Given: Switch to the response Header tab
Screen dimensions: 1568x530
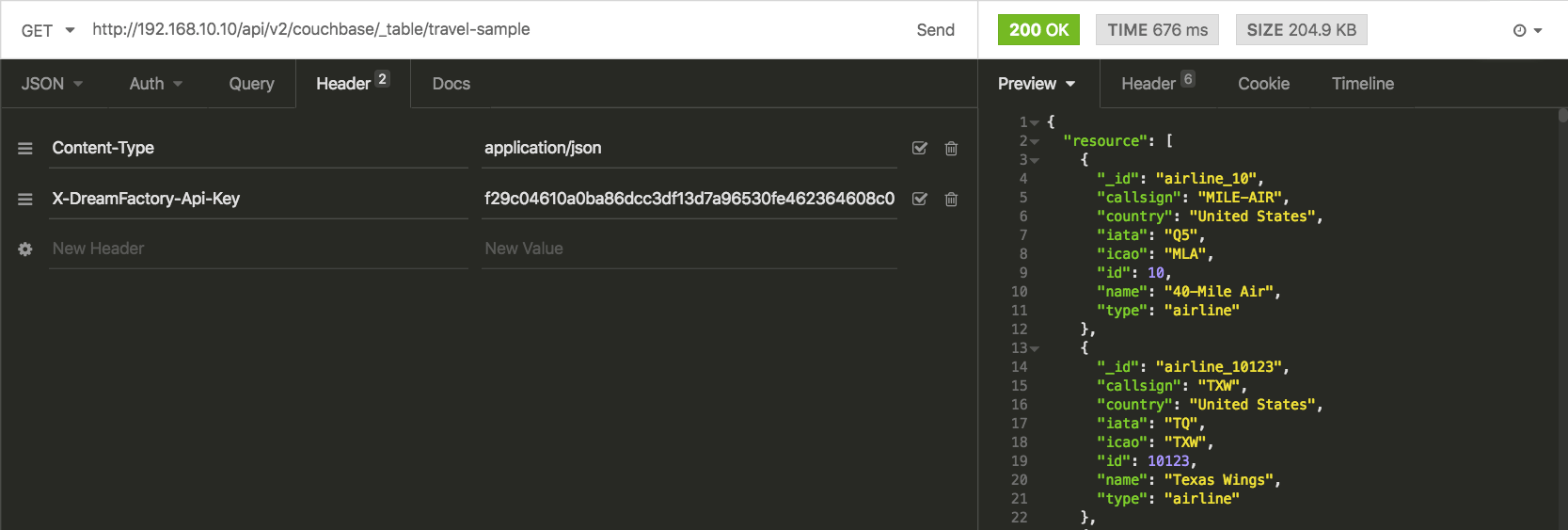Looking at the screenshot, I should [x=1158, y=84].
